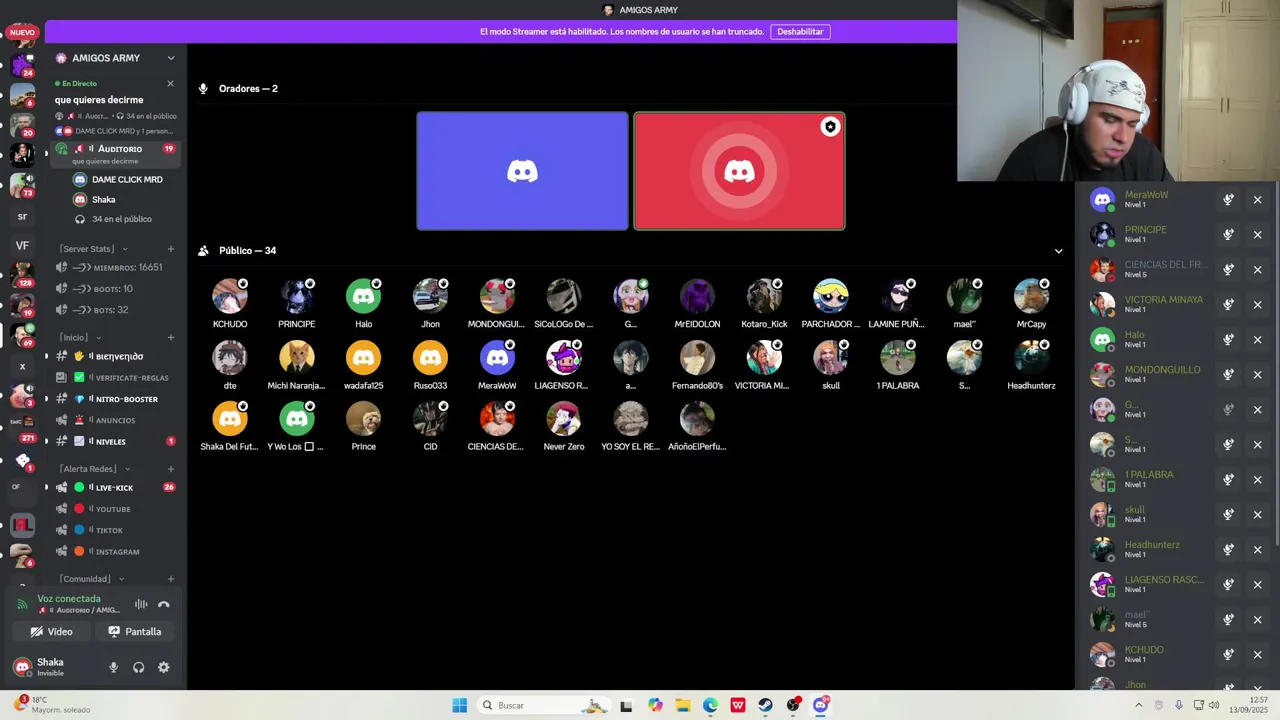1280x720 pixels.
Task: Select the blue speaker tile
Action: click(522, 171)
